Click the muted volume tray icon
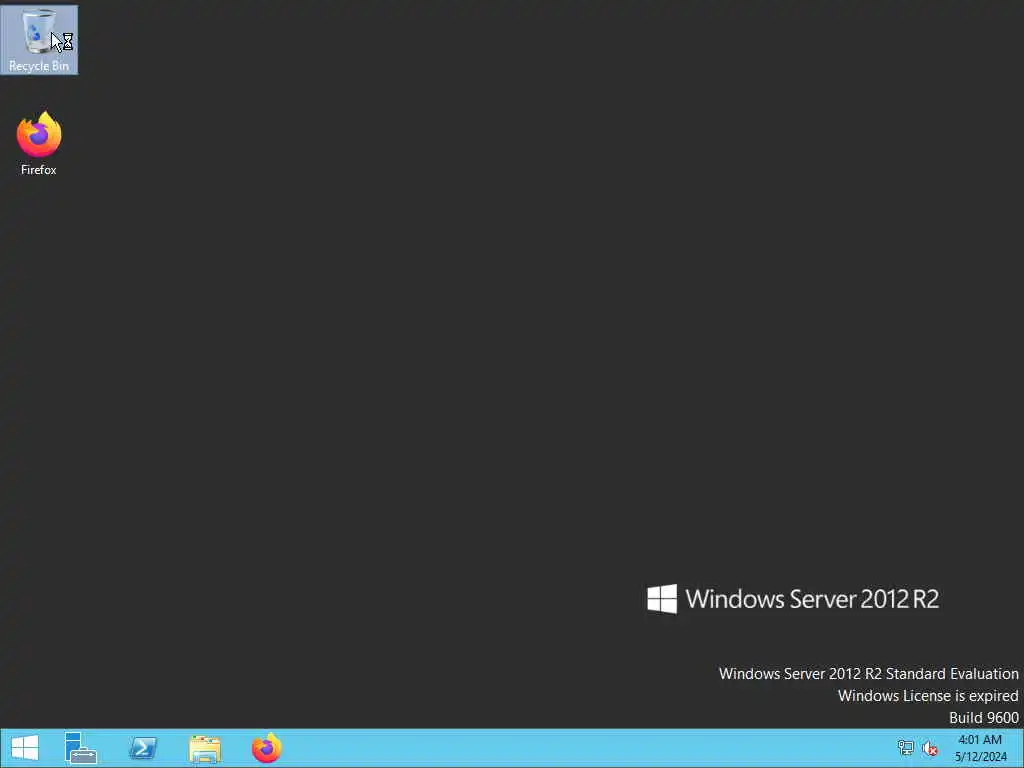Screen dimensions: 1024x768 pos(930,748)
